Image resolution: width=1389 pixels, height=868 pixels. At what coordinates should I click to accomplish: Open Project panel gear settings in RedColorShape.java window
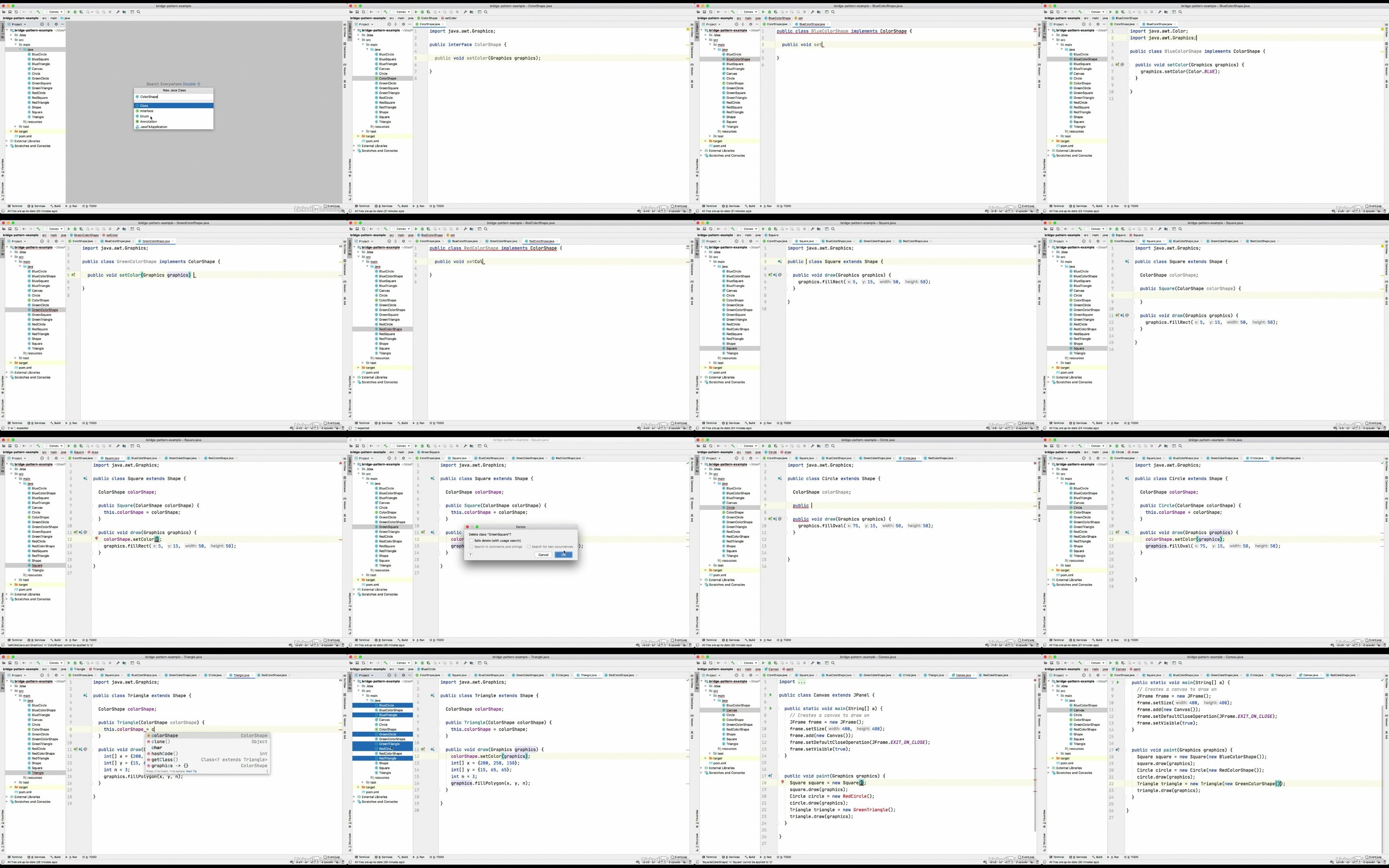tap(403, 242)
